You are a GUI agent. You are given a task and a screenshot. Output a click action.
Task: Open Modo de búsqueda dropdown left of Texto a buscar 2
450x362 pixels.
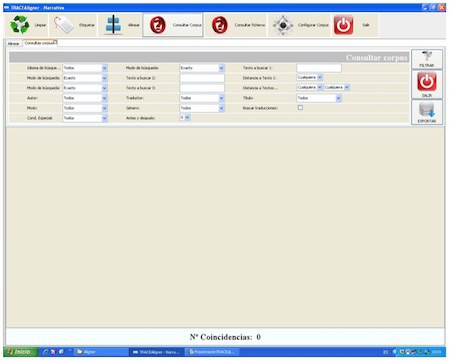pyautogui.click(x=85, y=78)
